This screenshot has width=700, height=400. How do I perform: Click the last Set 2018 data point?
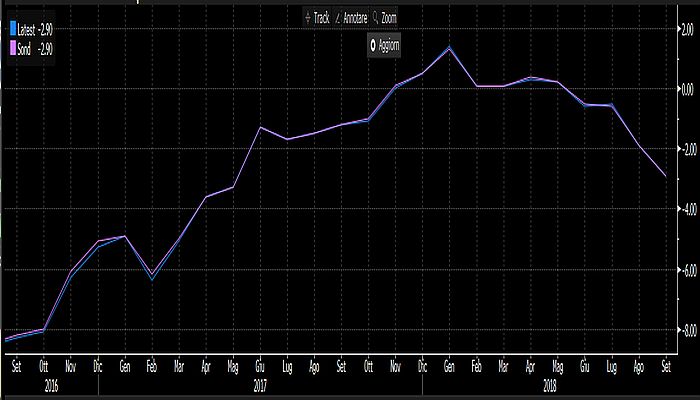(666, 176)
